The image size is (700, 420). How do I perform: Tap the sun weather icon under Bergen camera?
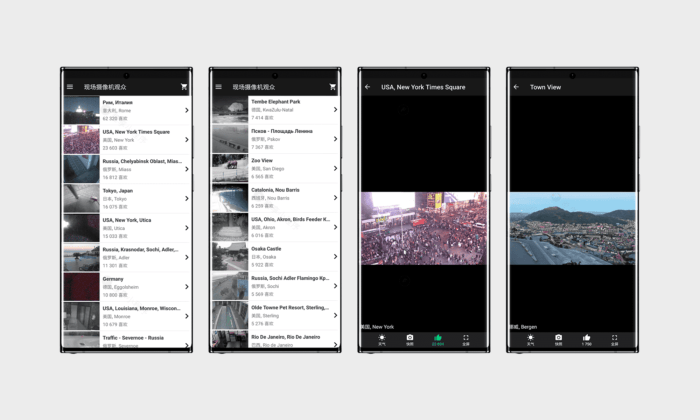point(530,339)
